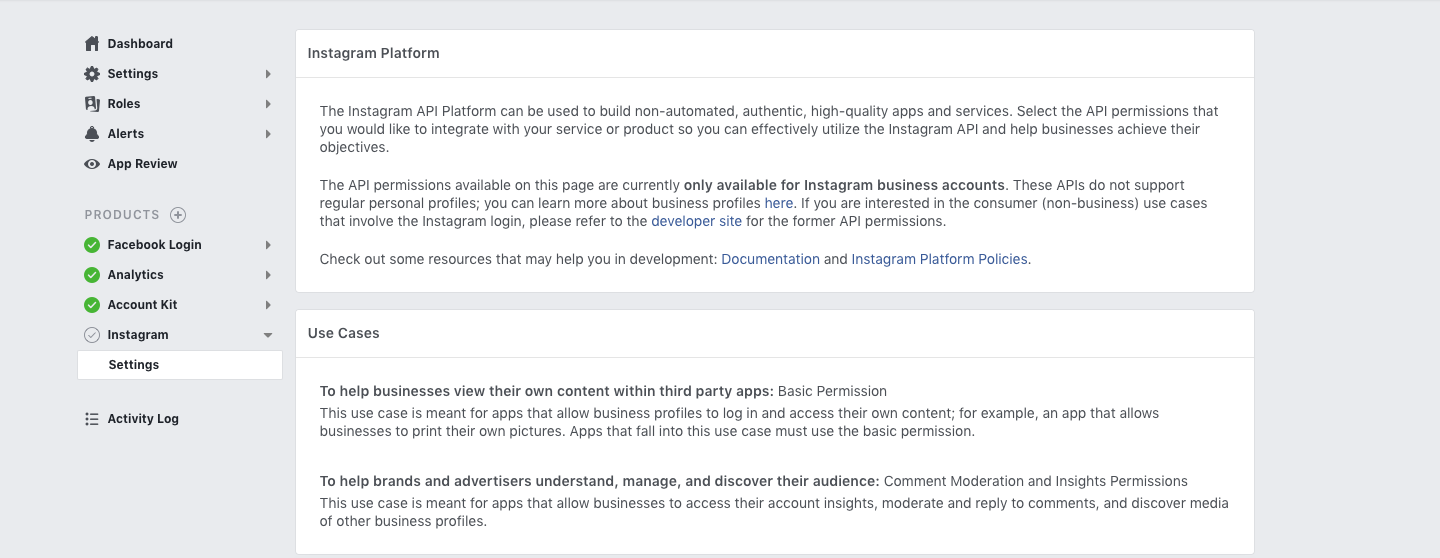This screenshot has width=1440, height=558.
Task: Click the 'here' business profiles link
Action: [778, 203]
